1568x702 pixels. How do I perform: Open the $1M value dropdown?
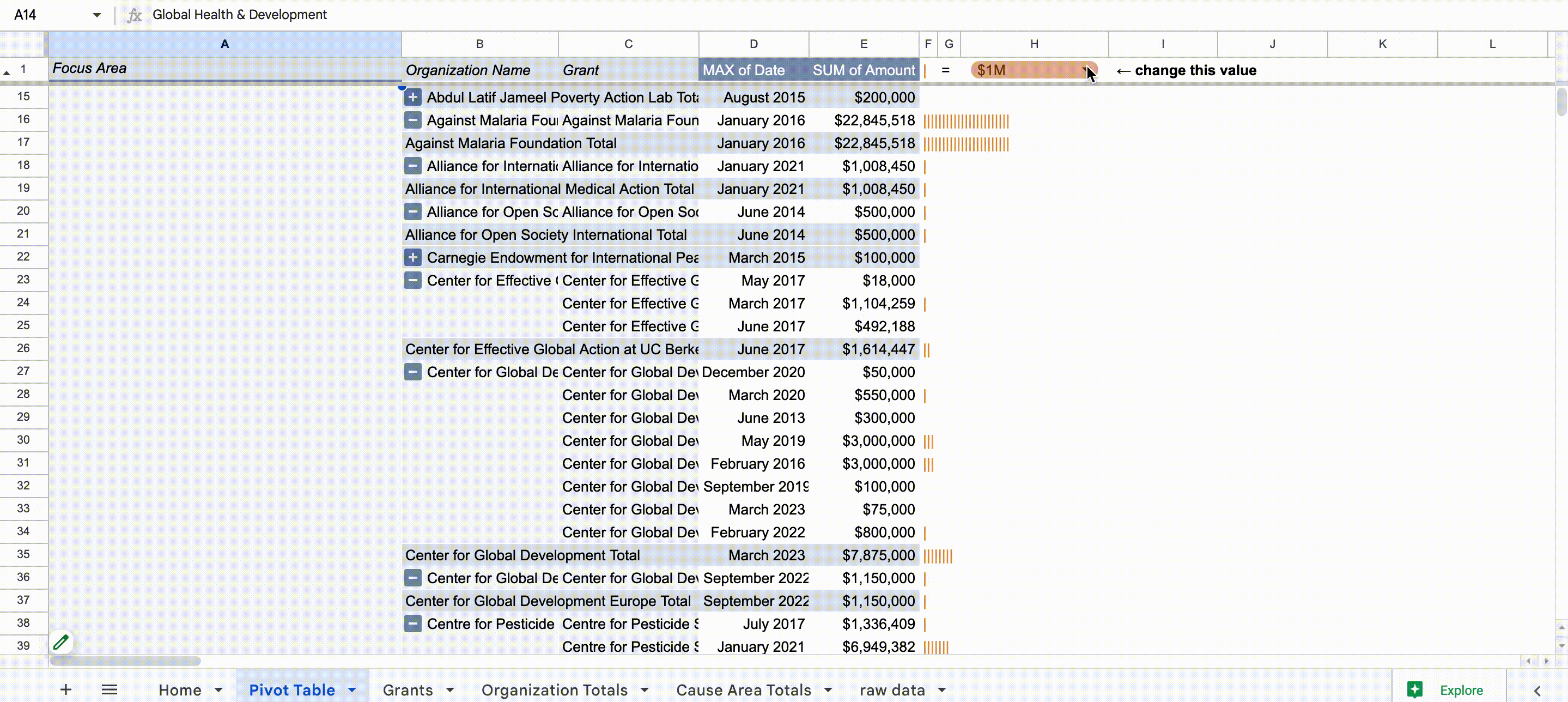click(x=1086, y=70)
